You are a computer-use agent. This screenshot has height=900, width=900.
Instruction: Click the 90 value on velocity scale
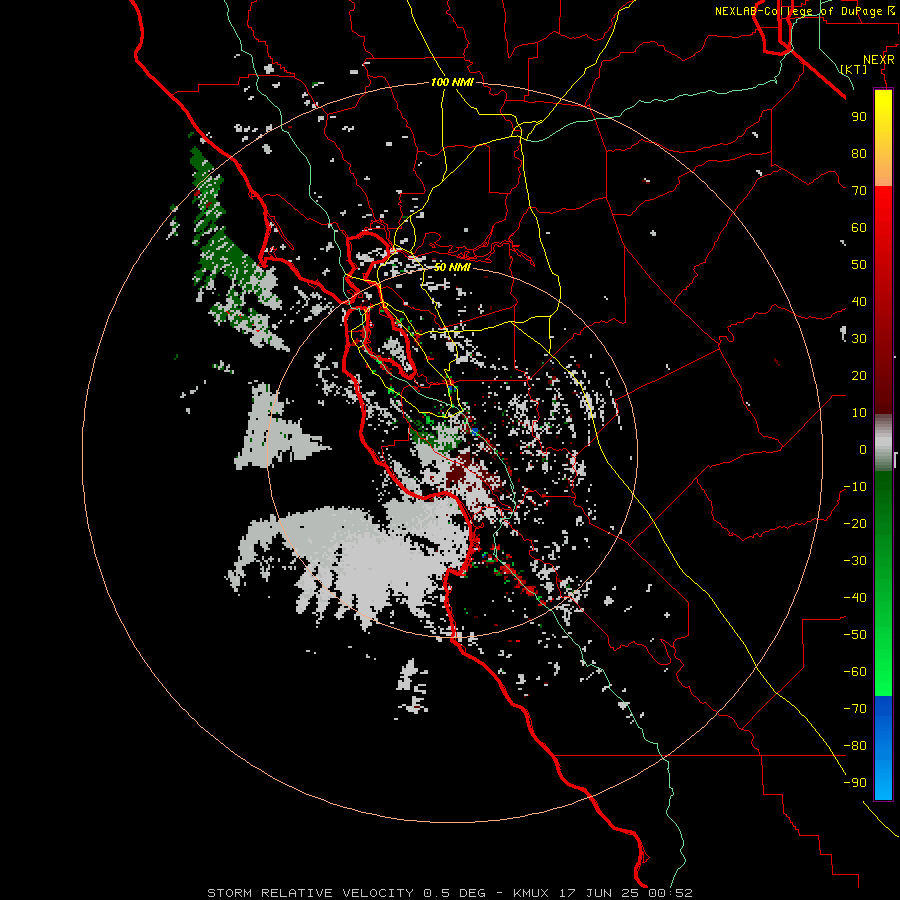tap(859, 117)
